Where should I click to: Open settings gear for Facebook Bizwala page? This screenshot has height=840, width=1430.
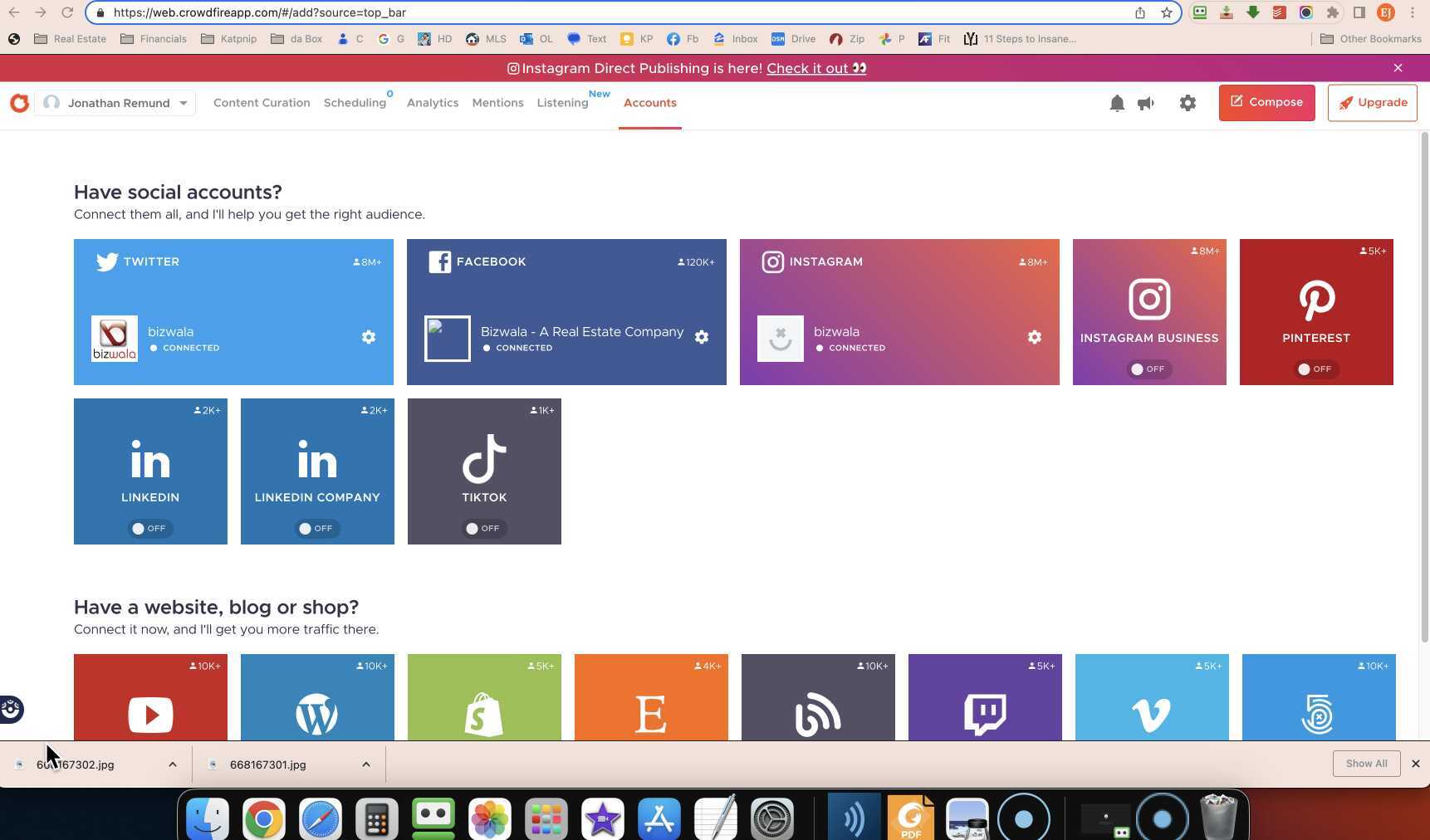point(702,337)
